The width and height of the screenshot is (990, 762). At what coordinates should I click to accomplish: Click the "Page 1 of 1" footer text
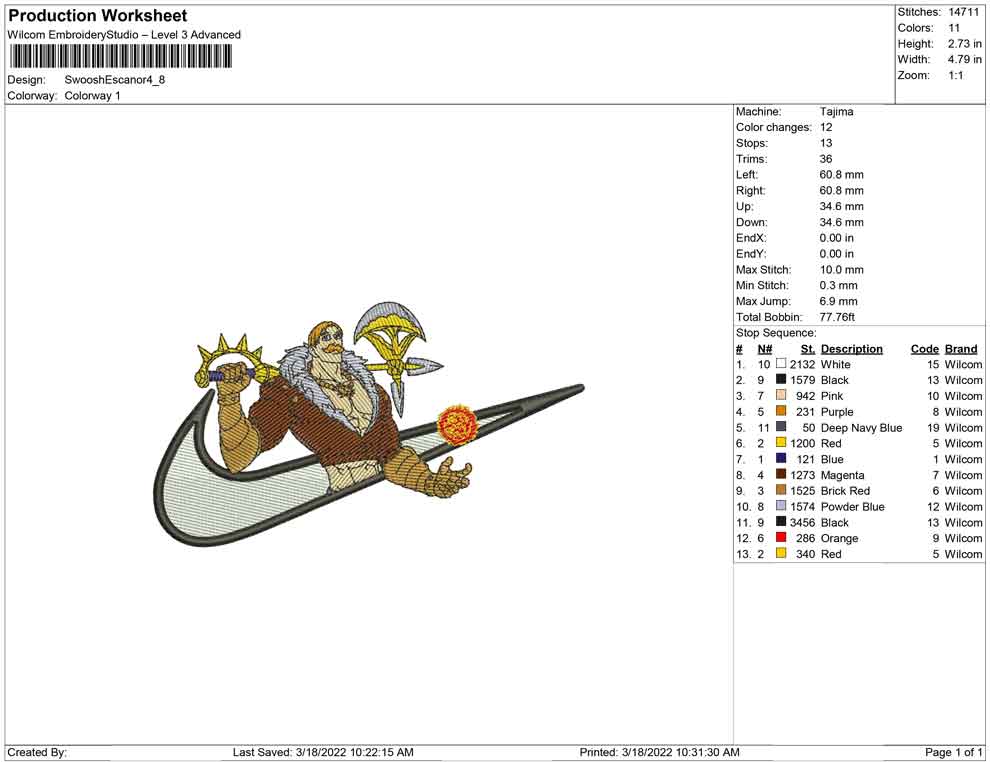point(953,752)
